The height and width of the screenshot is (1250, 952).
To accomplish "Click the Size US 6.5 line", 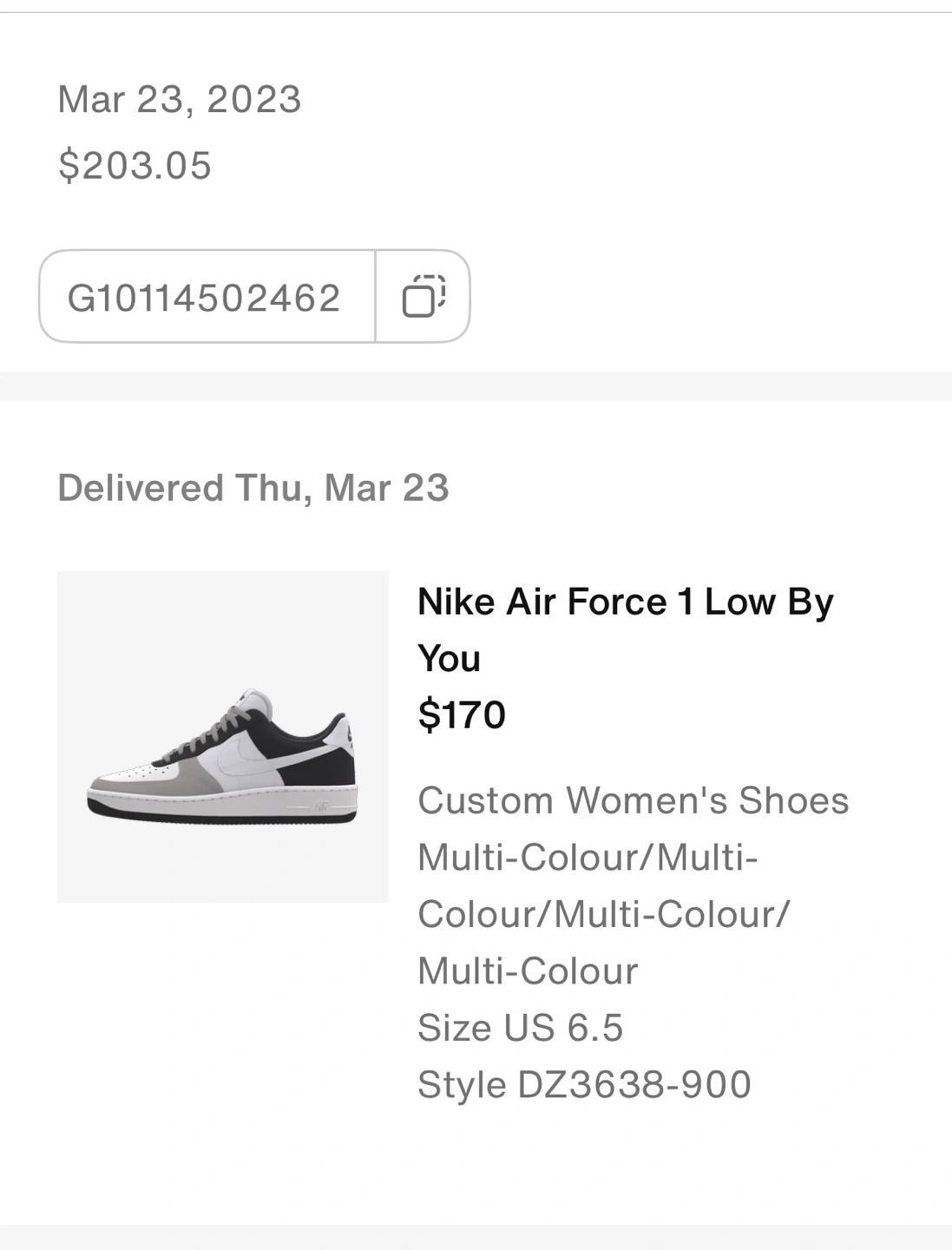I will click(520, 1028).
